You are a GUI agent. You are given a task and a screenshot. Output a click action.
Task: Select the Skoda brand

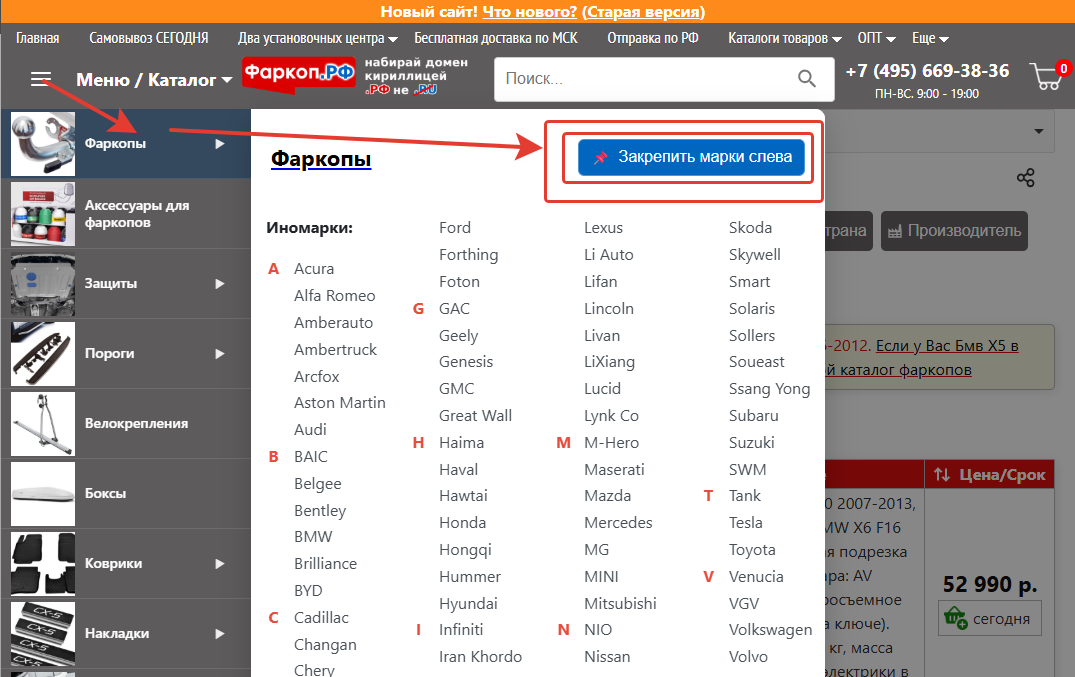coord(750,228)
